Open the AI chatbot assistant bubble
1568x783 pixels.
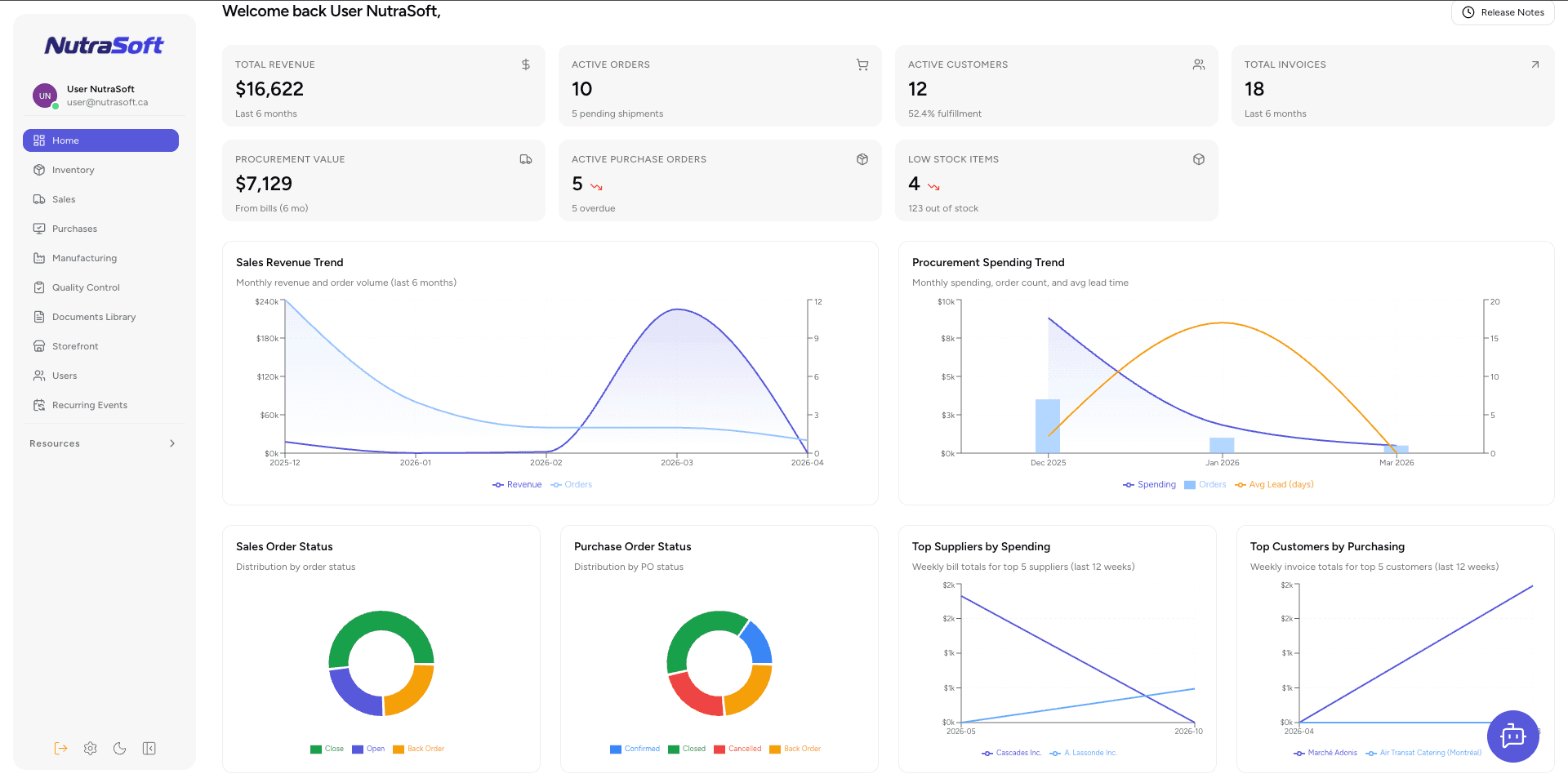point(1513,736)
